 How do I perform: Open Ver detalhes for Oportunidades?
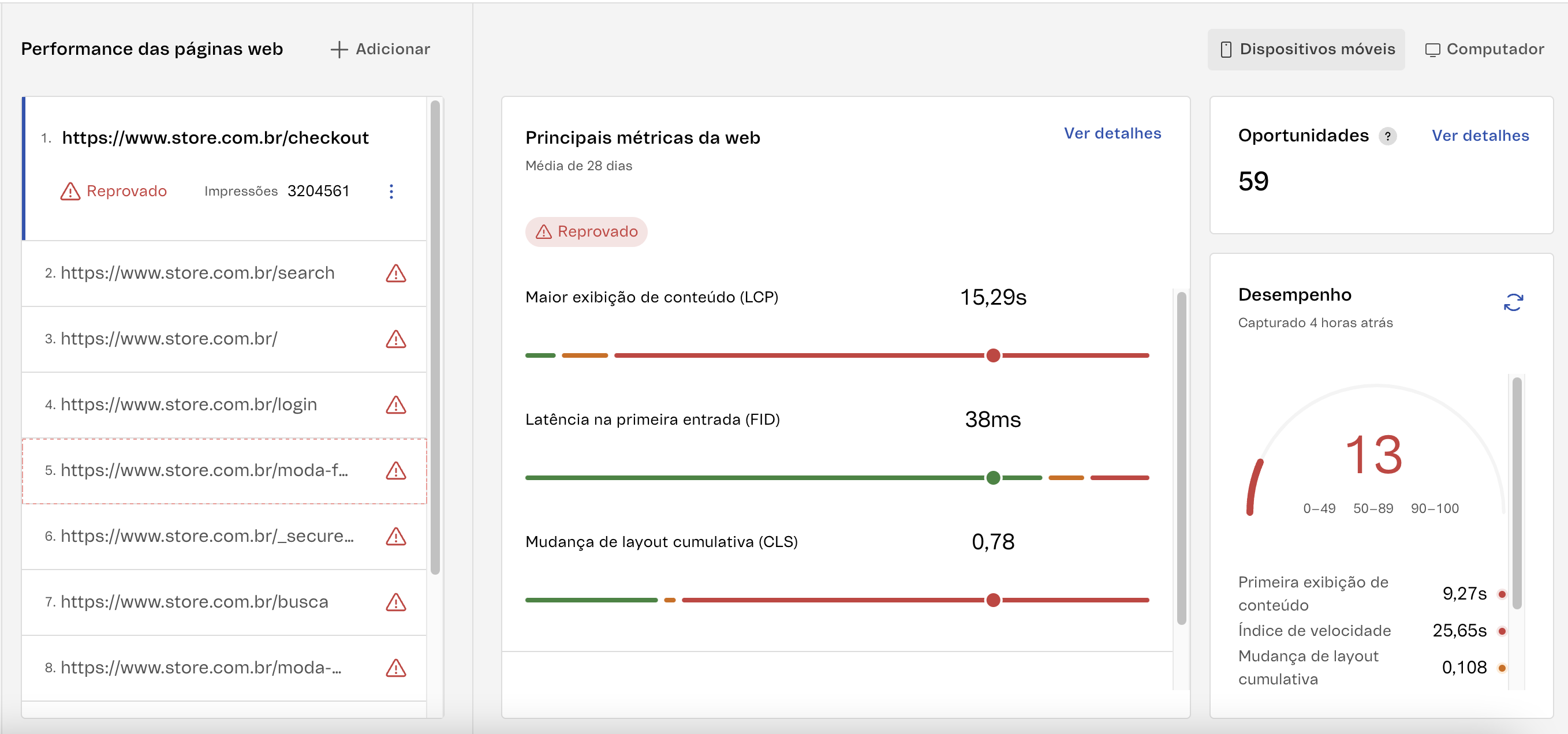(x=1480, y=136)
